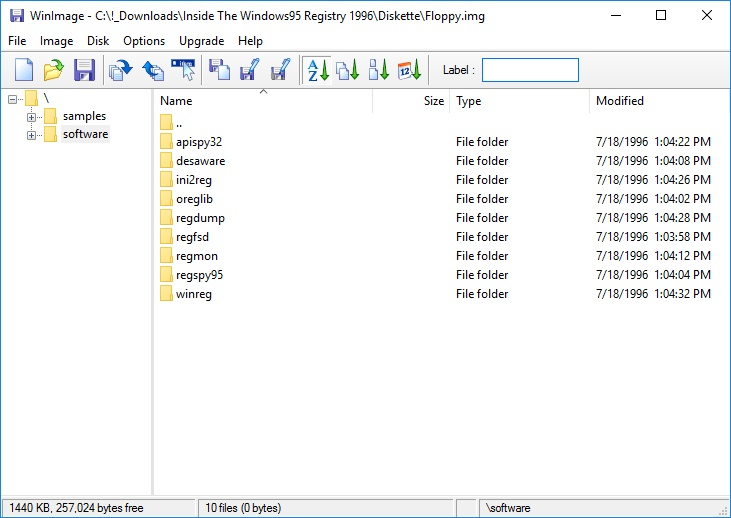731x518 pixels.
Task: Select the ini2reg folder
Action: [194, 180]
